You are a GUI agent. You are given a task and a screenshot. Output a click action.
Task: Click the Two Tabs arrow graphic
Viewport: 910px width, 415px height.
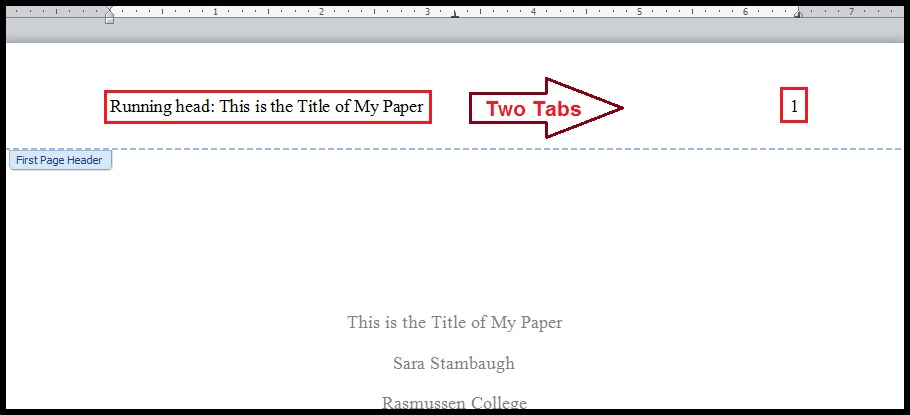point(546,108)
